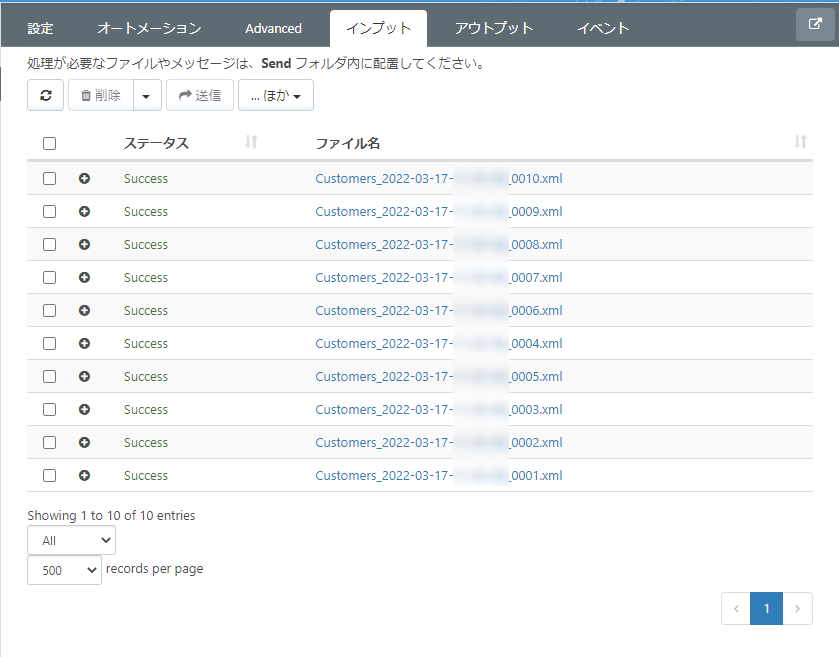Switch to the オートメーション tab
Image resolution: width=839 pixels, height=657 pixels.
[x=149, y=28]
